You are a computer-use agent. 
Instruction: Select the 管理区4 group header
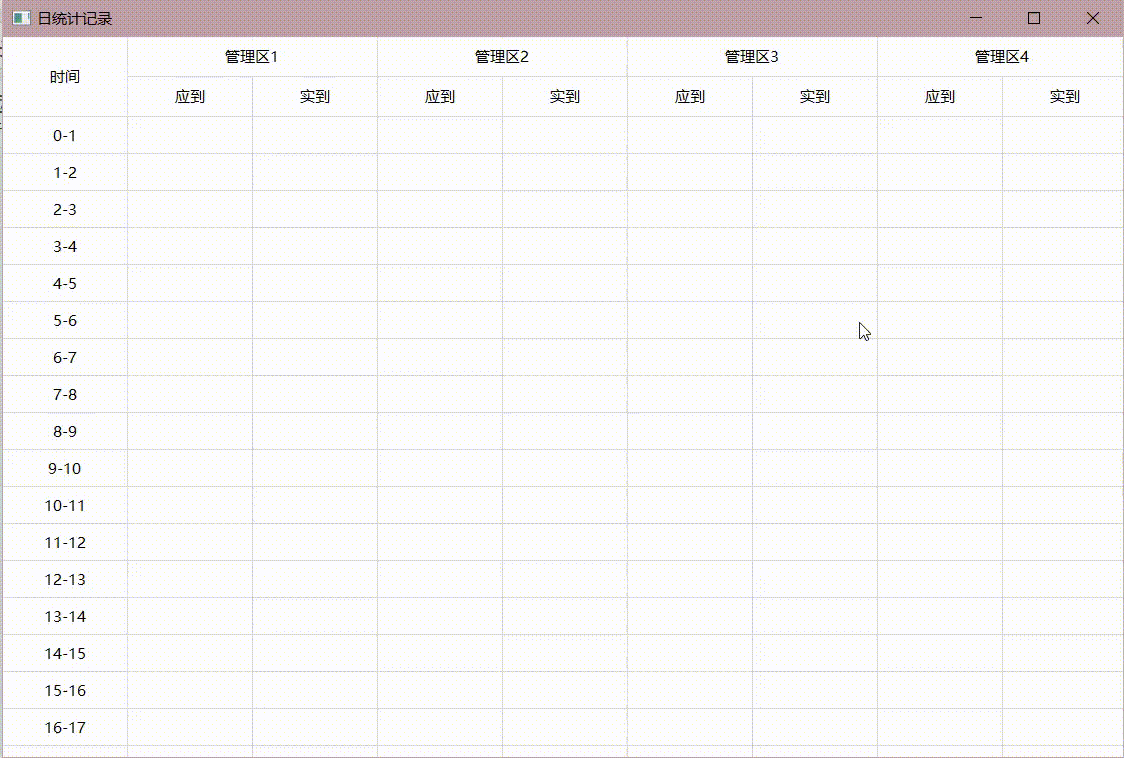1001,57
